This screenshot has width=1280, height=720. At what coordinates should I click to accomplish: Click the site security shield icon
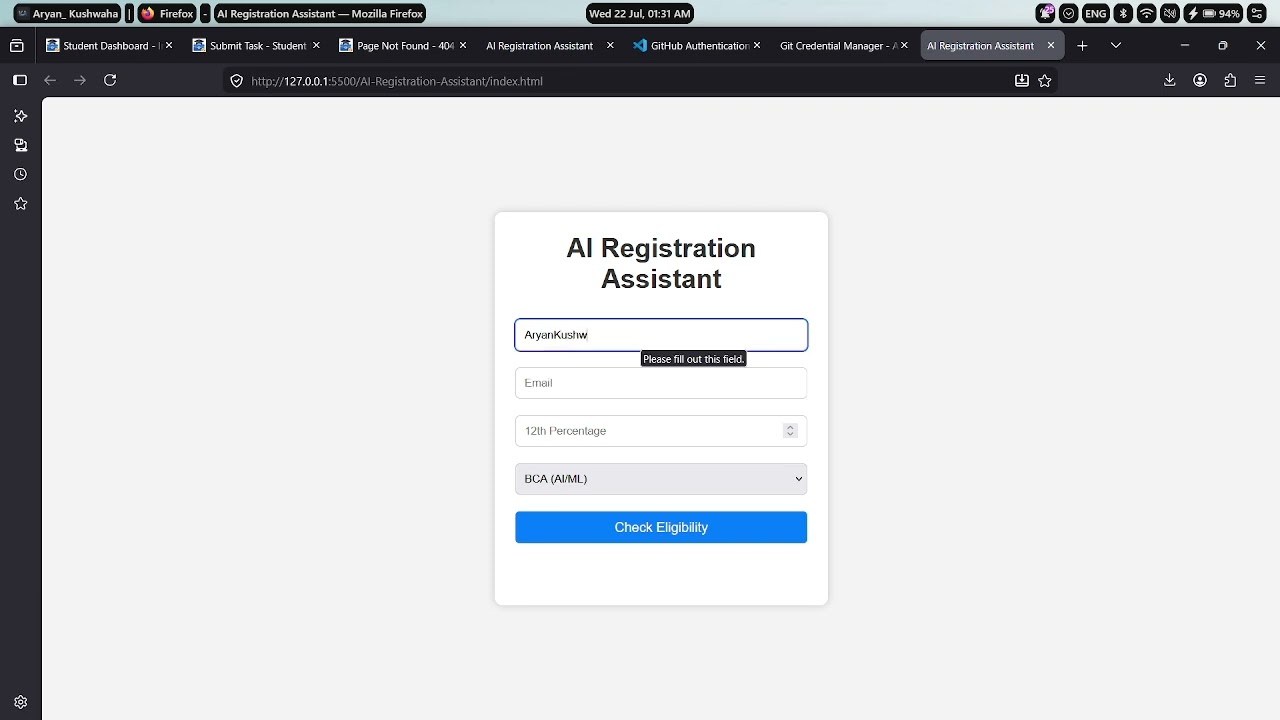pos(236,81)
